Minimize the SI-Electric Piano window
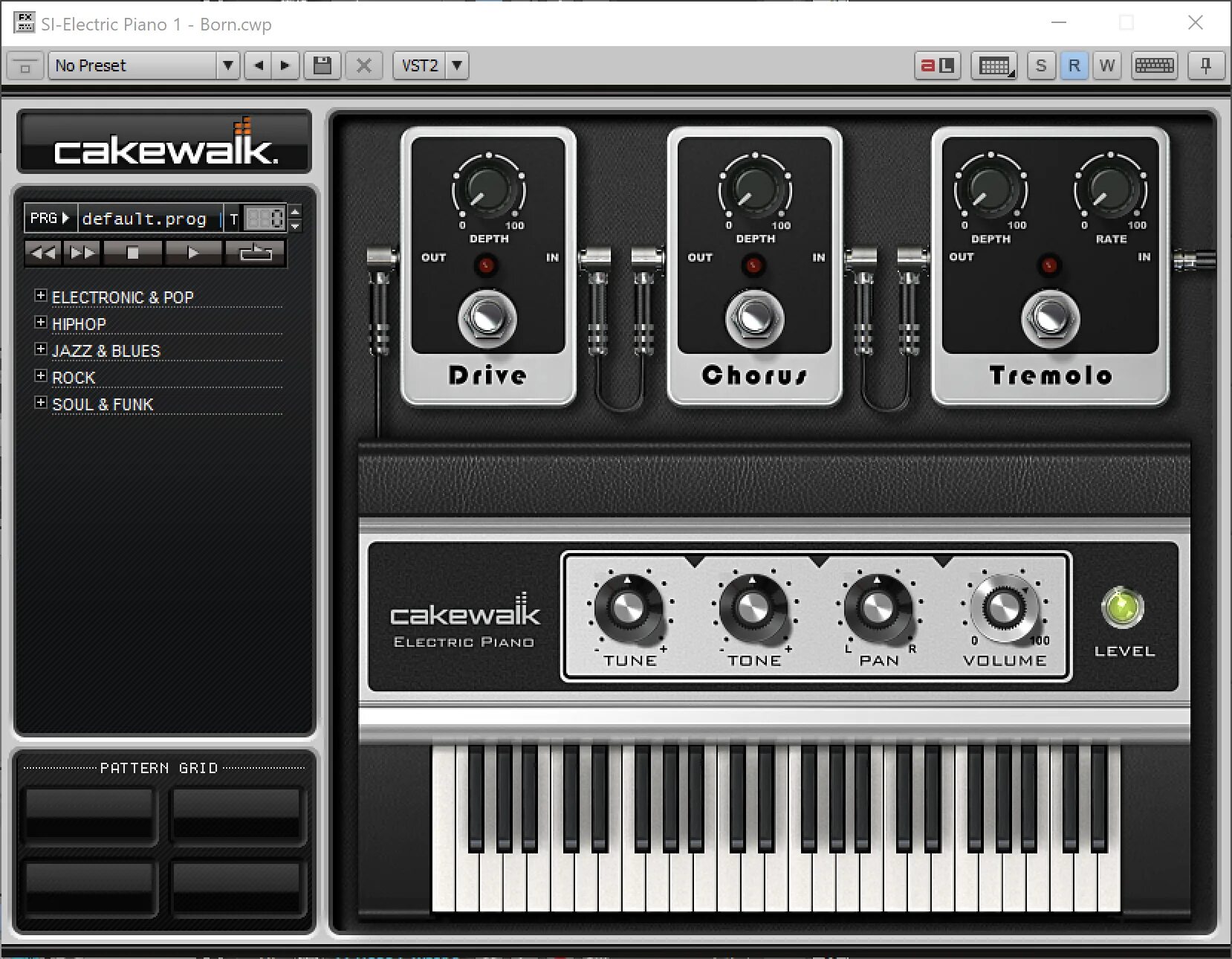This screenshot has height=959, width=1232. (1060, 23)
